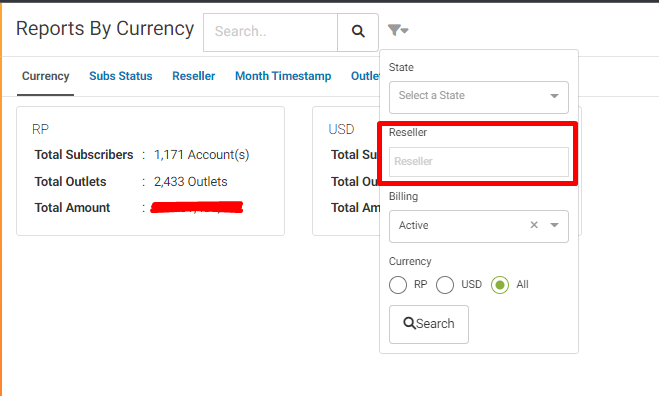Image resolution: width=659 pixels, height=396 pixels.
Task: Open the partially hidden Outlet tab
Action: pyautogui.click(x=365, y=76)
